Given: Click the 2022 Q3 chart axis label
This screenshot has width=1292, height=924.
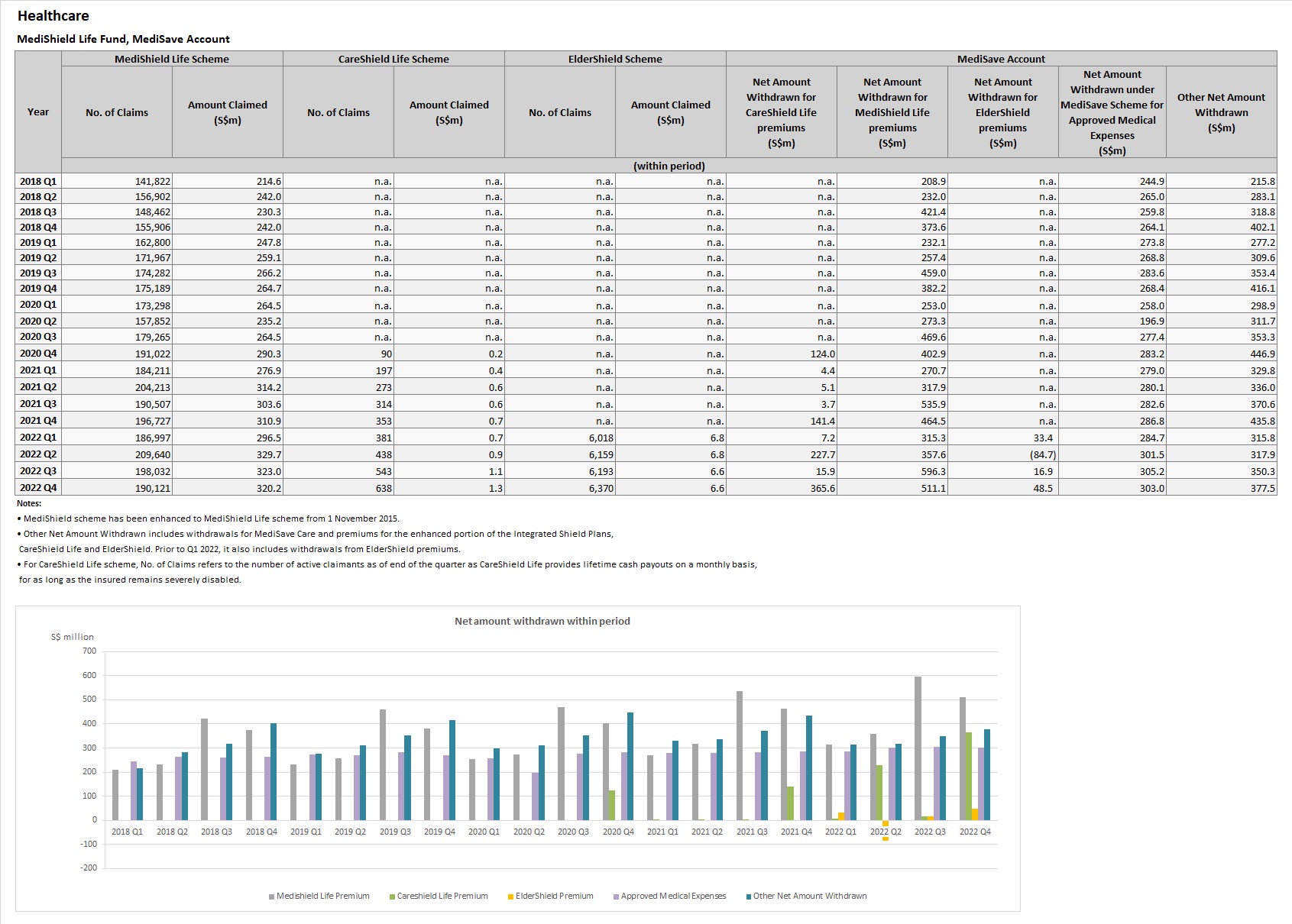Looking at the screenshot, I should 930,832.
